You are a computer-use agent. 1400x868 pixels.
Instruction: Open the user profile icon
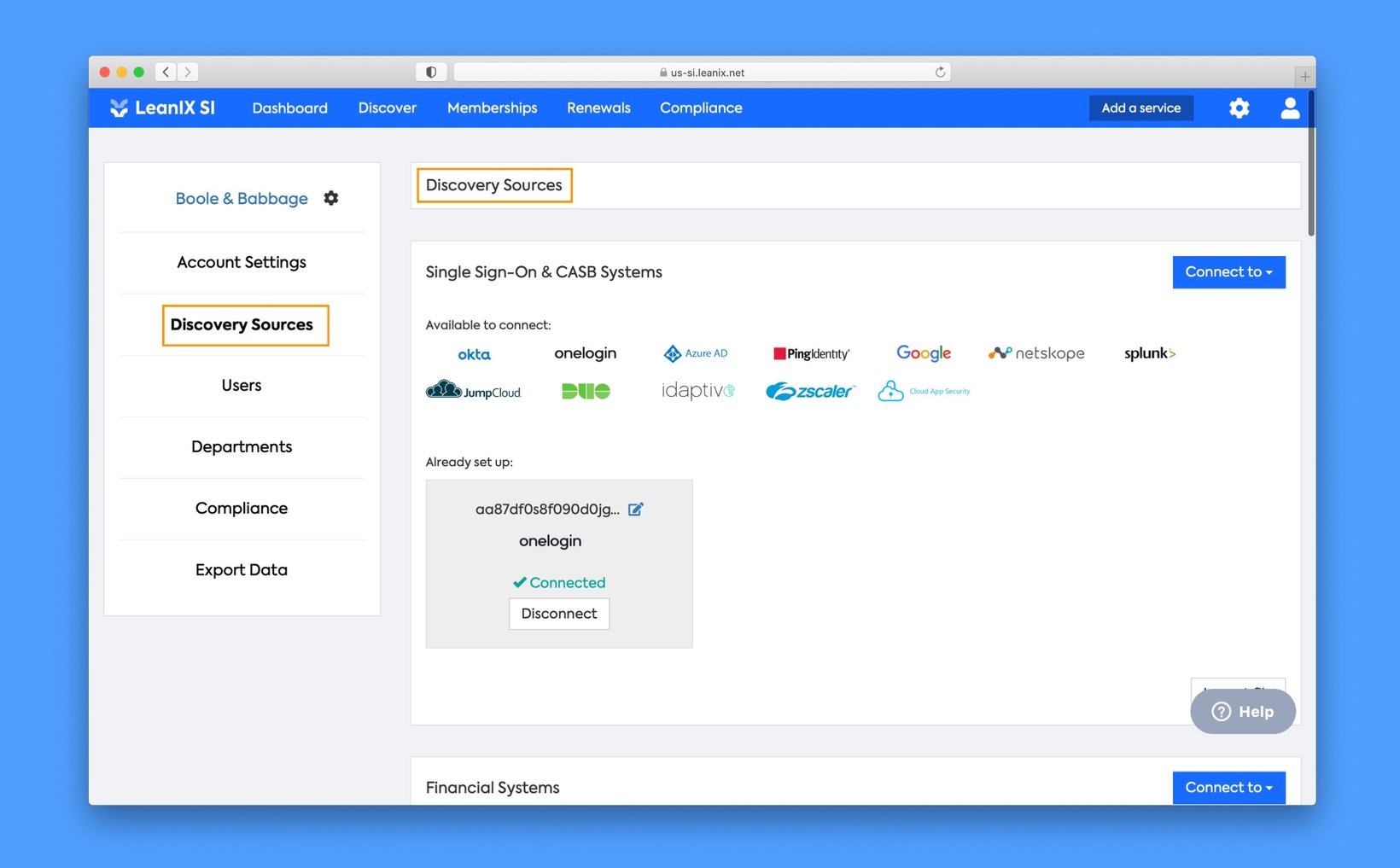1289,108
